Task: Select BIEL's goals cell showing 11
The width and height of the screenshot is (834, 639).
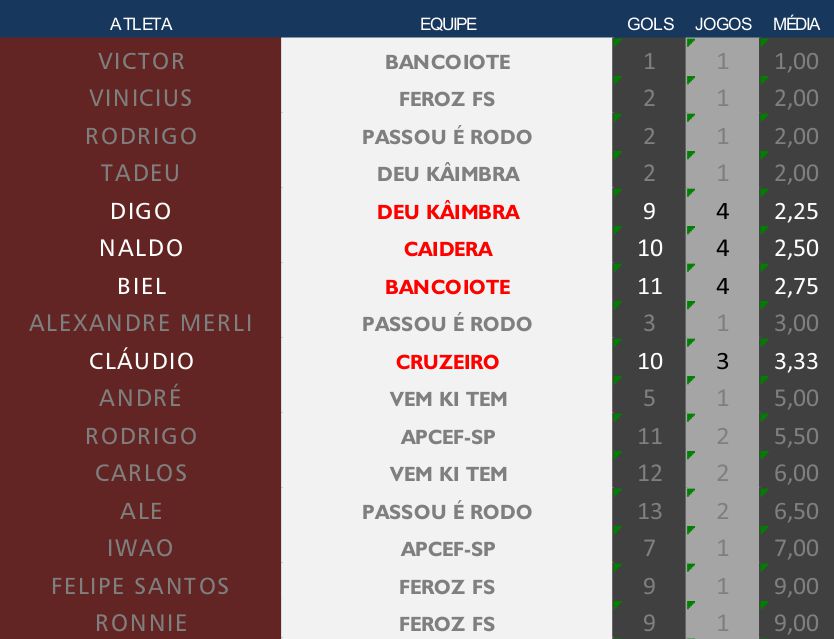Action: pos(649,286)
